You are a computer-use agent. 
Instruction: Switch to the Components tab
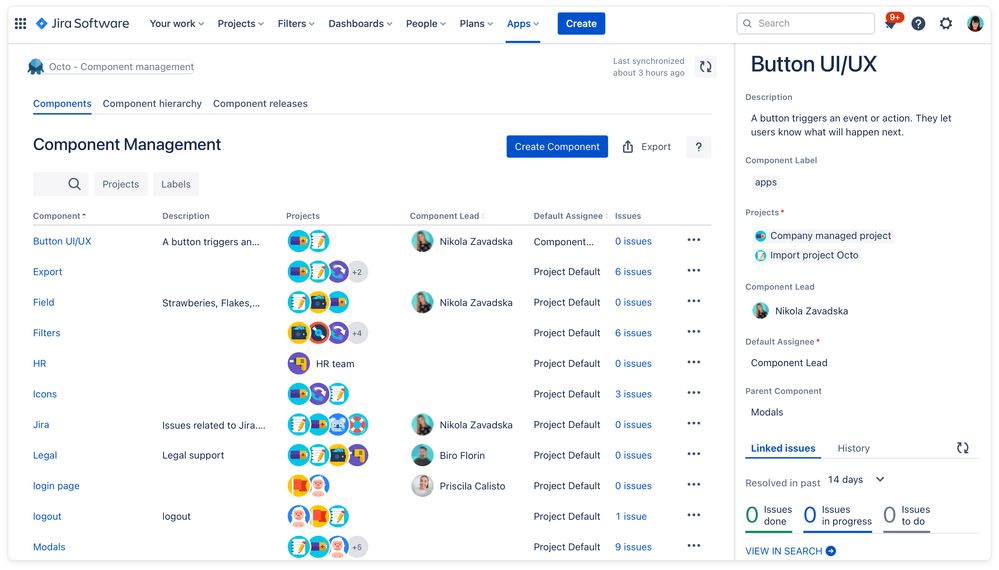(62, 103)
